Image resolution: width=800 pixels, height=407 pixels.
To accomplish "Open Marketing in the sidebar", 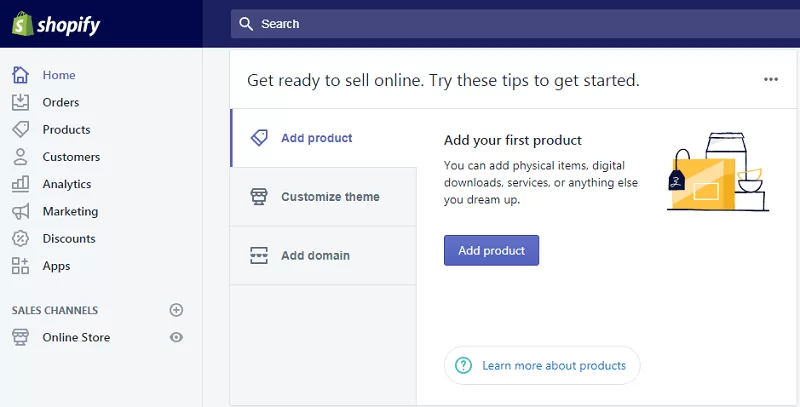I will [x=70, y=211].
